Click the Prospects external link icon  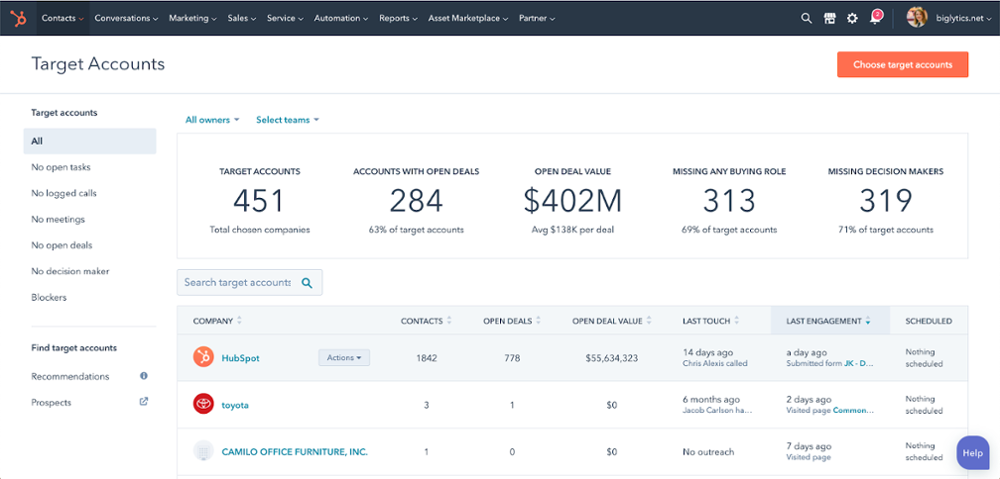point(143,402)
